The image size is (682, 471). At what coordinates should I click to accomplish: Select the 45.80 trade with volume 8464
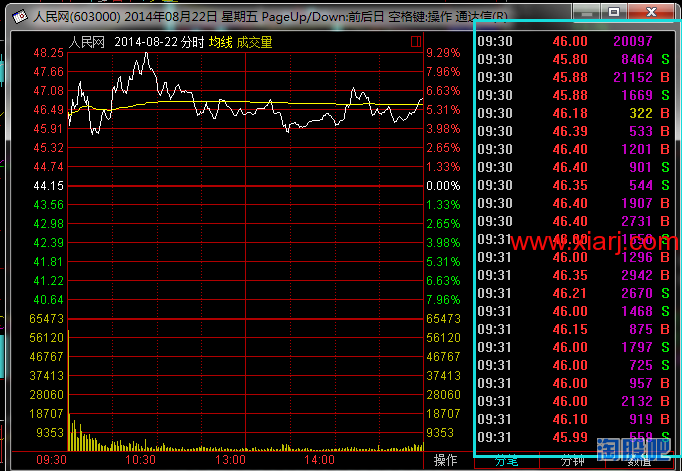tap(574, 59)
